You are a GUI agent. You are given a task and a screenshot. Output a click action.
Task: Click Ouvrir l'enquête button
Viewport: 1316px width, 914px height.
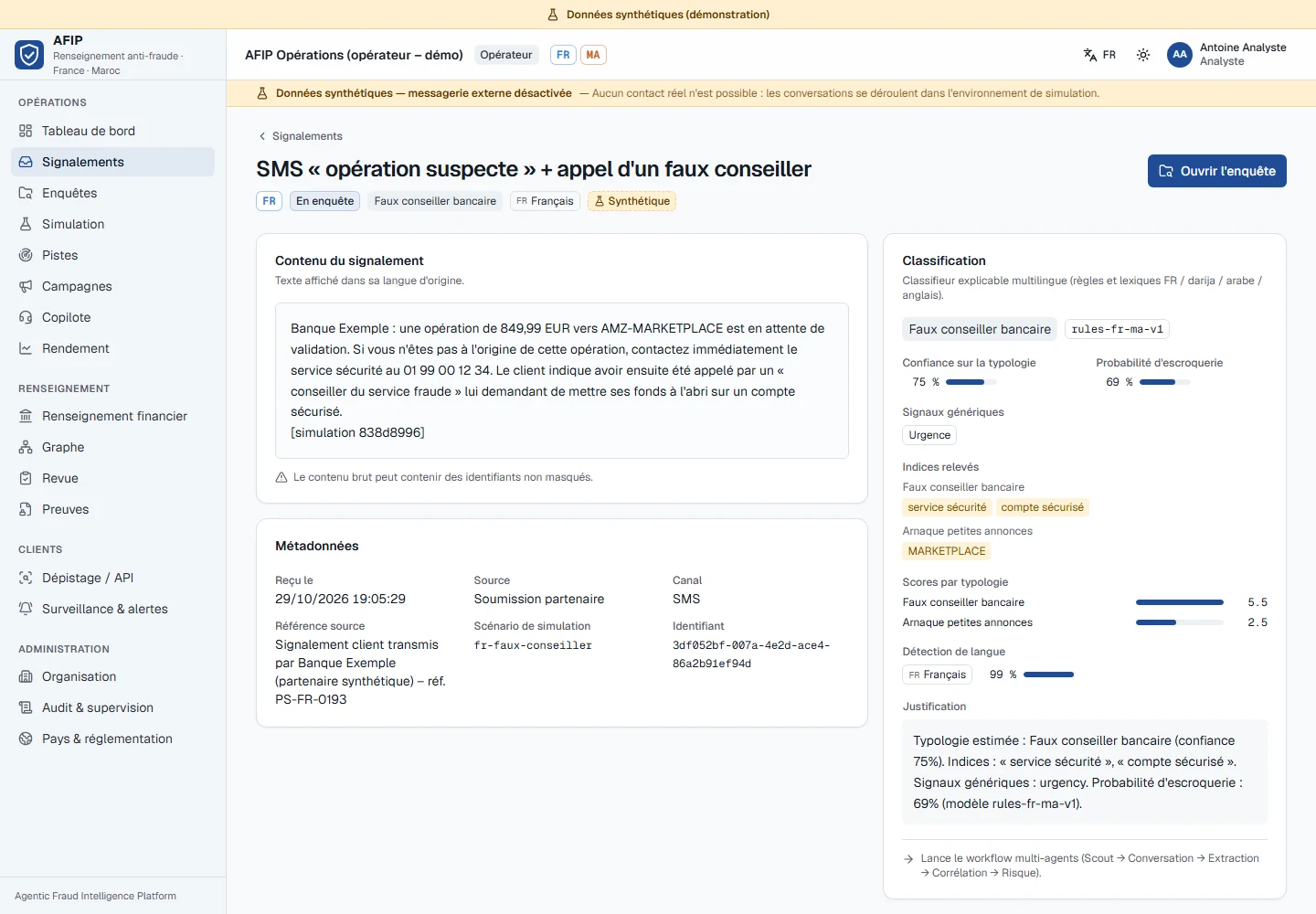point(1217,171)
